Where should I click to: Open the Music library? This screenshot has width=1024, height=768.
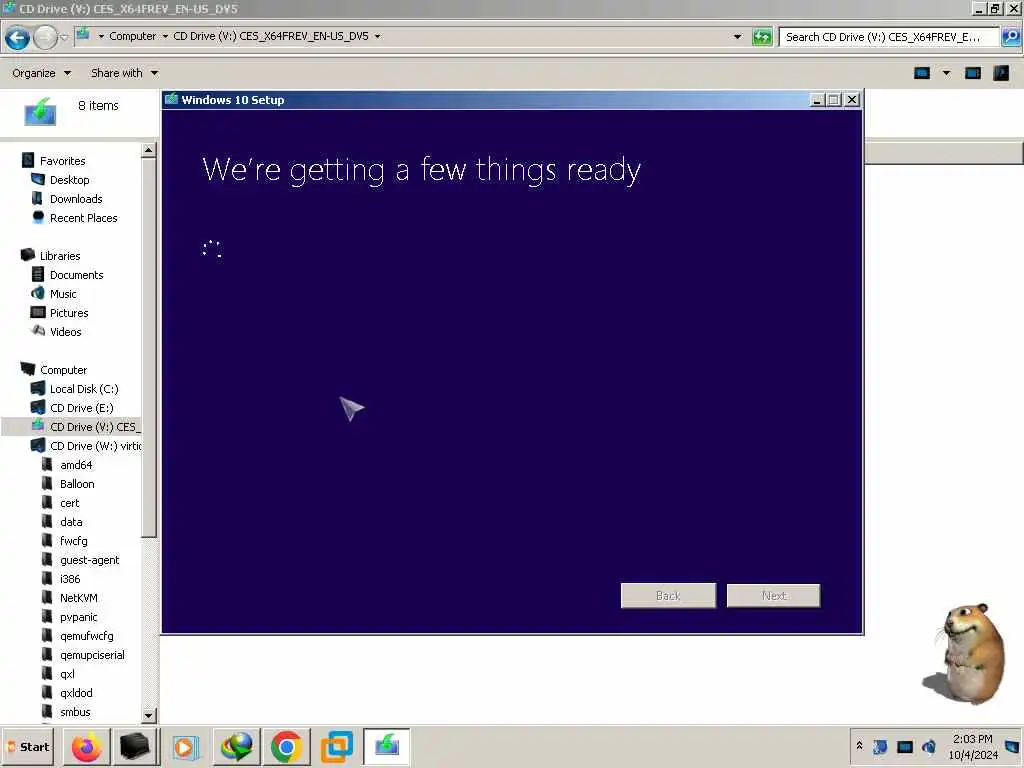point(63,294)
